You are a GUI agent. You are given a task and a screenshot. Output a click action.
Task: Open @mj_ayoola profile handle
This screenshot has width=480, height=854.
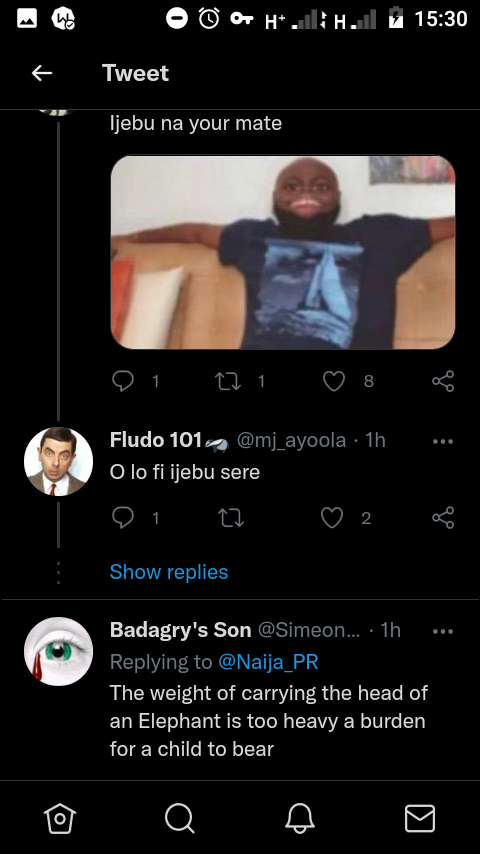[291, 440]
